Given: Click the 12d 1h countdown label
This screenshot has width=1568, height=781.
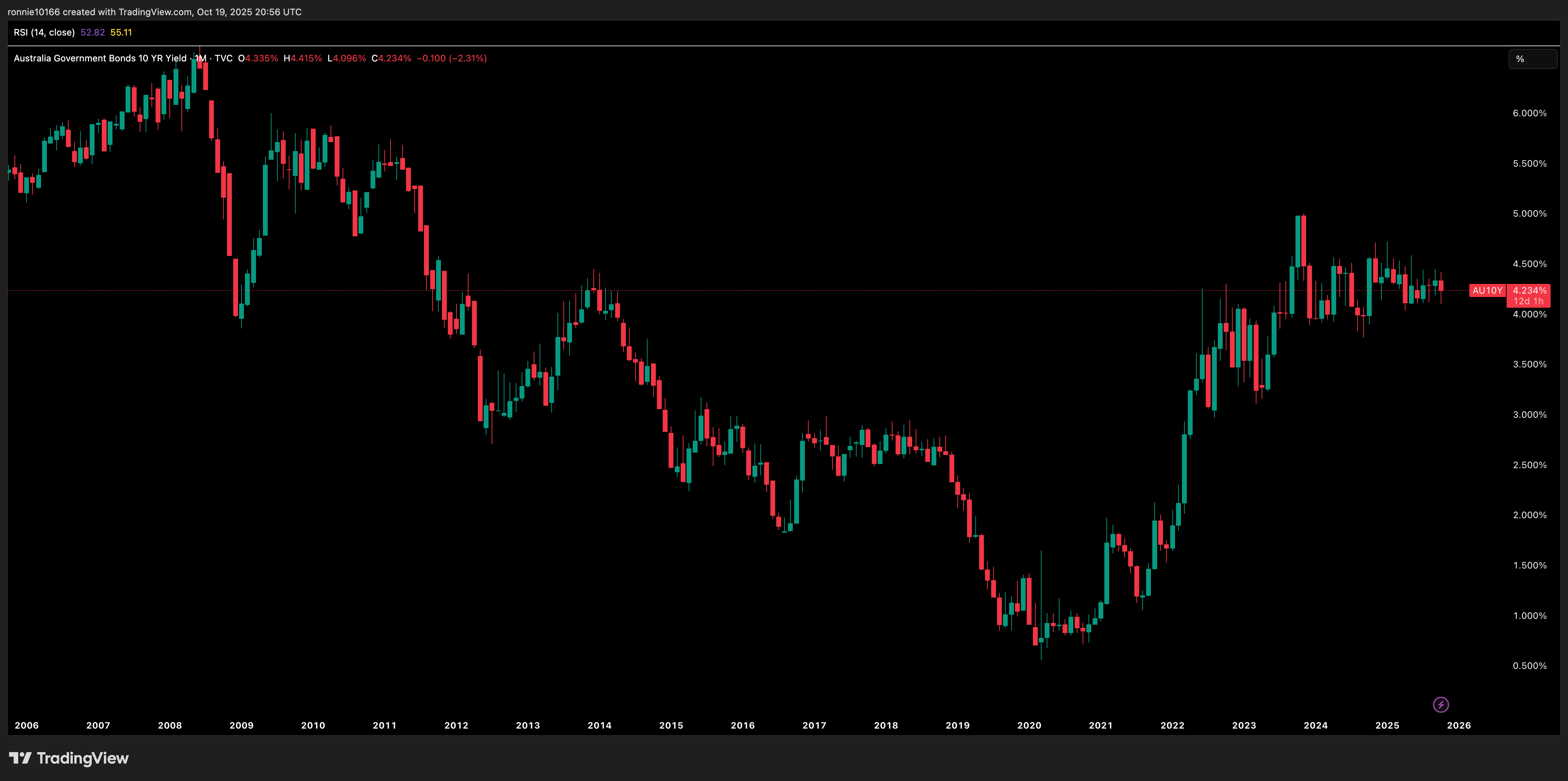Looking at the screenshot, I should [1528, 301].
